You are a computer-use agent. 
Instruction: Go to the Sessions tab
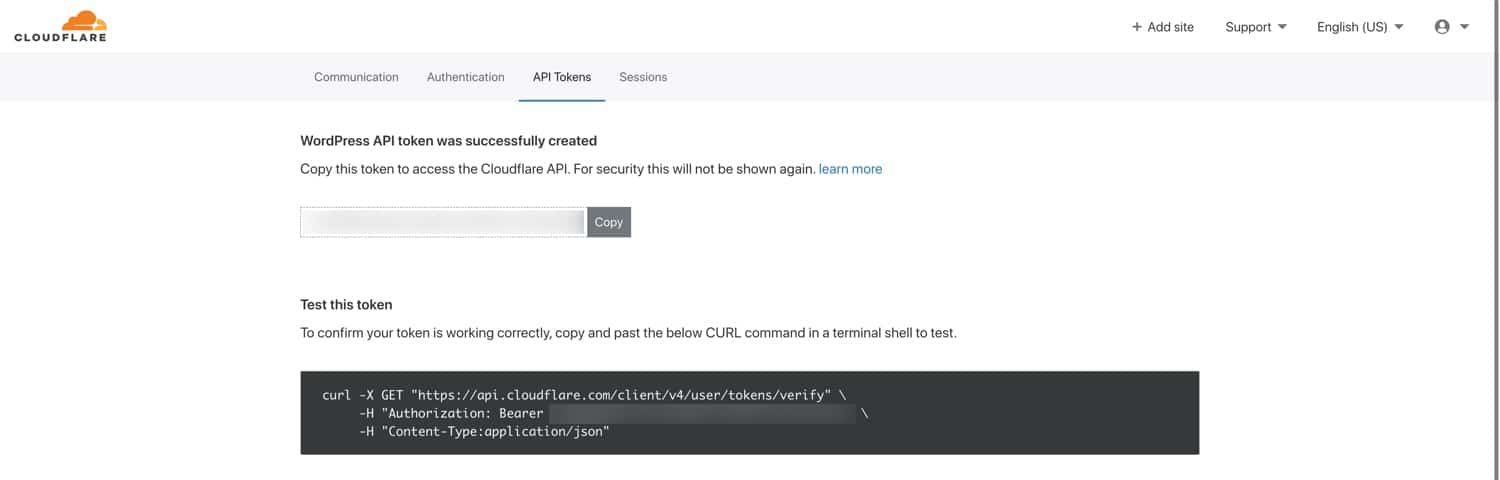643,77
